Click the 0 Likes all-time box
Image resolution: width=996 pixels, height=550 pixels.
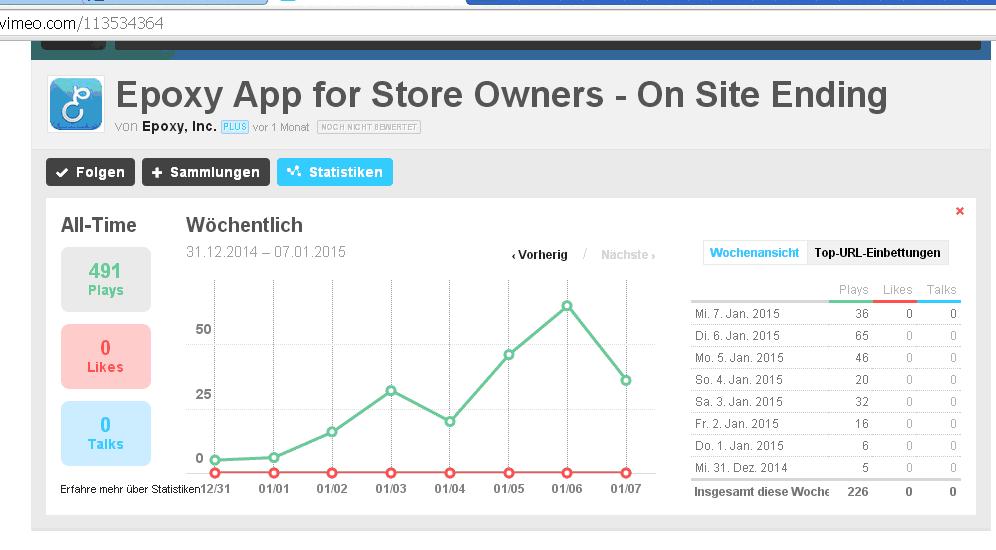106,356
